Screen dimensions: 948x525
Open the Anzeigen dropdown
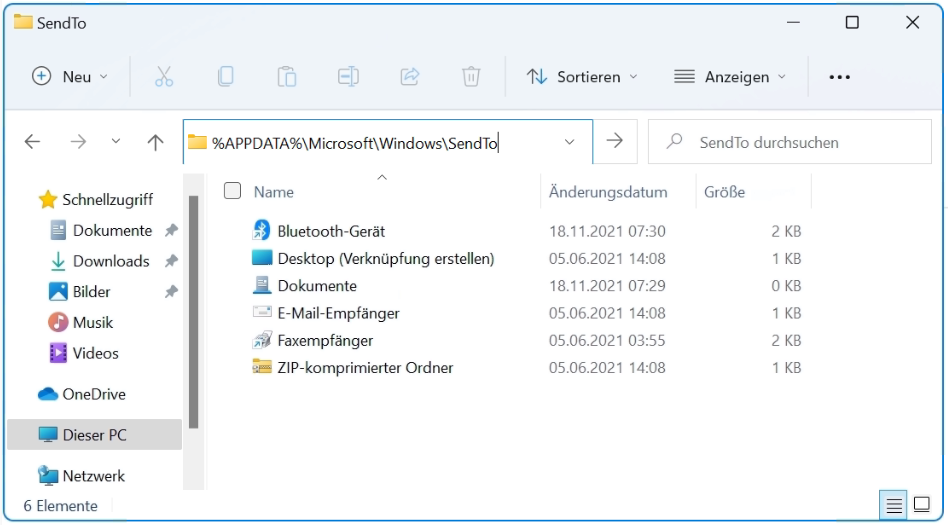[x=730, y=77]
